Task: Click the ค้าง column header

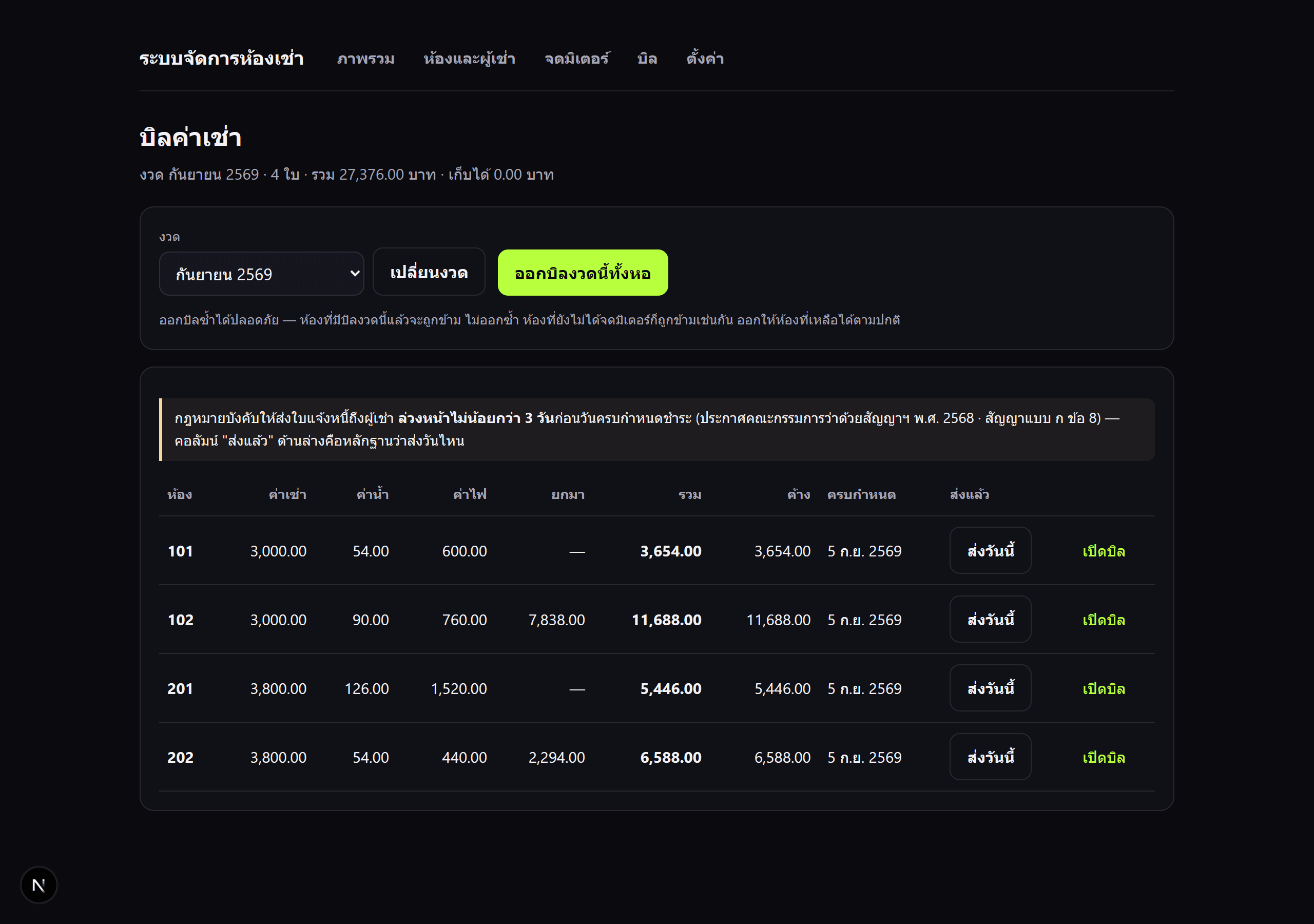Action: click(798, 494)
